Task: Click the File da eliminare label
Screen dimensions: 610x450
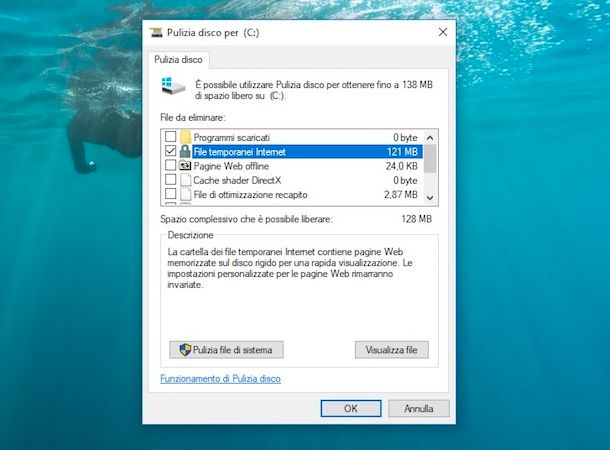Action: pyautogui.click(x=193, y=117)
